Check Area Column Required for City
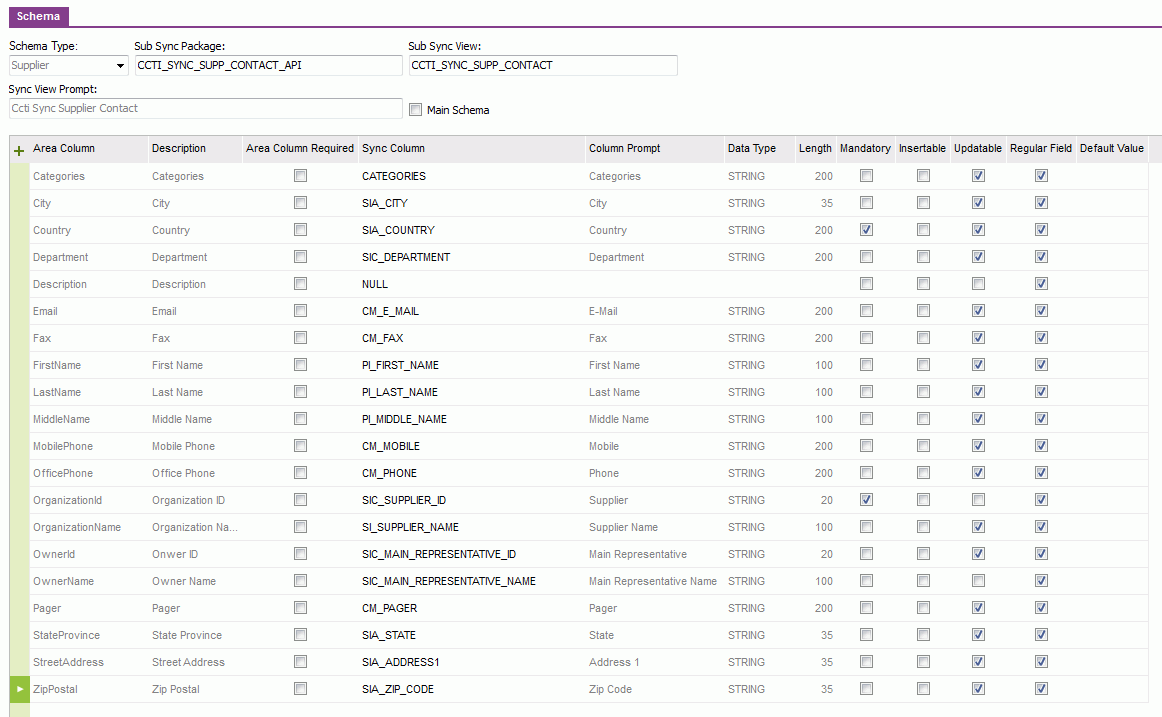1162x717 pixels. click(x=300, y=203)
